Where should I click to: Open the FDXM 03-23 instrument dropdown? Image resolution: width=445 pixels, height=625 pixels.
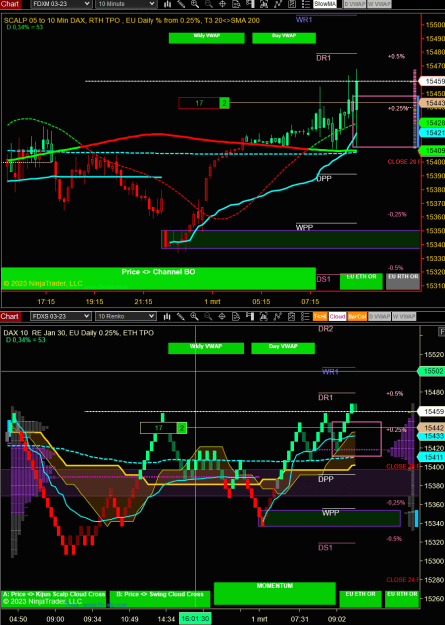click(61, 4)
